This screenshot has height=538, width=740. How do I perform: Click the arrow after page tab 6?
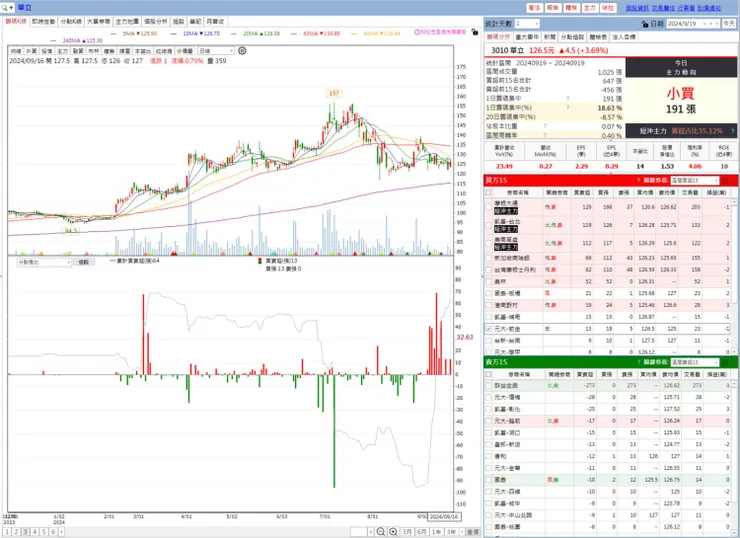[x=61, y=532]
